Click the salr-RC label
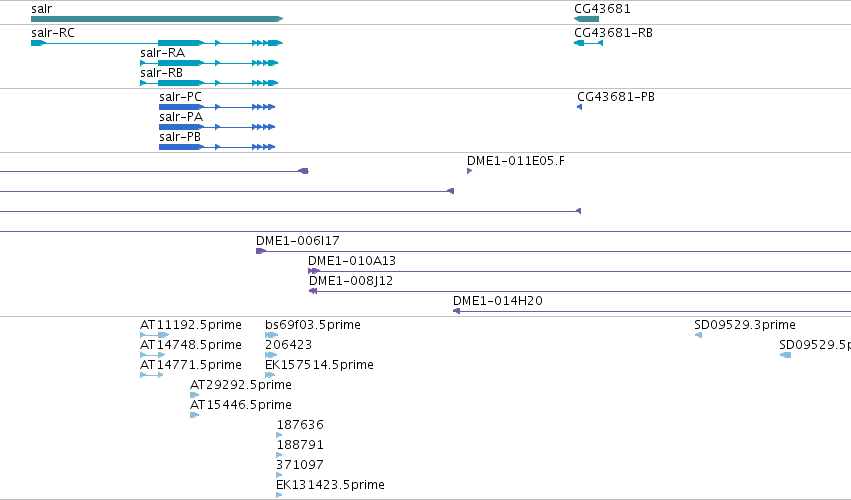 tap(53, 33)
